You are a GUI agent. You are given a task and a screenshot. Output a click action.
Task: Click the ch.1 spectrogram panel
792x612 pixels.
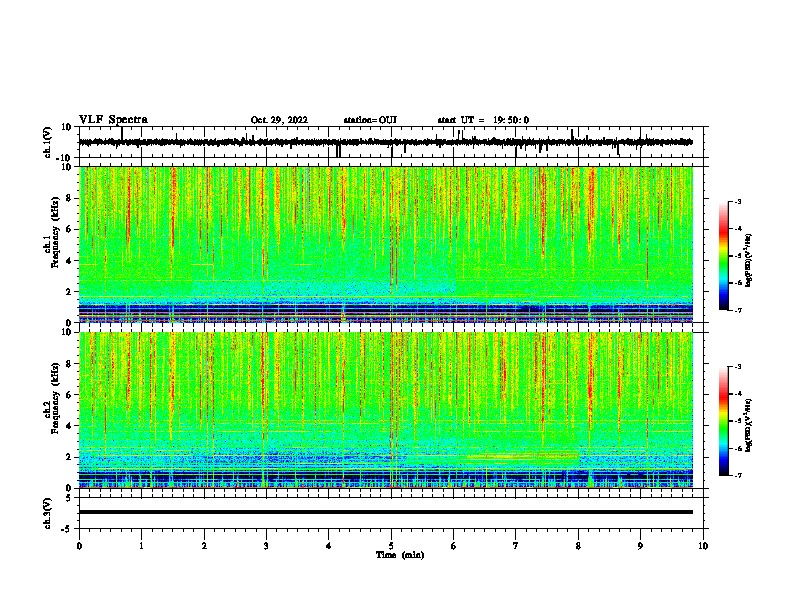pyautogui.click(x=386, y=244)
